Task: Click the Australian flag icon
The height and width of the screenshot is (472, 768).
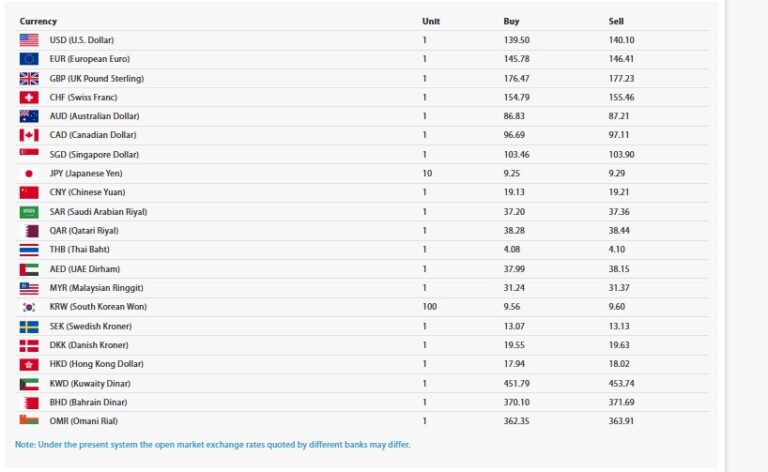Action: pos(29,116)
